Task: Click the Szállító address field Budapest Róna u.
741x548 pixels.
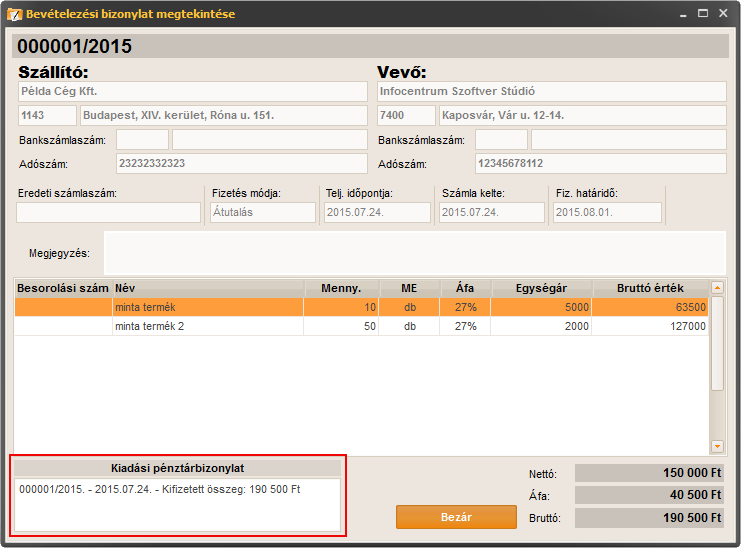Action: tap(224, 115)
